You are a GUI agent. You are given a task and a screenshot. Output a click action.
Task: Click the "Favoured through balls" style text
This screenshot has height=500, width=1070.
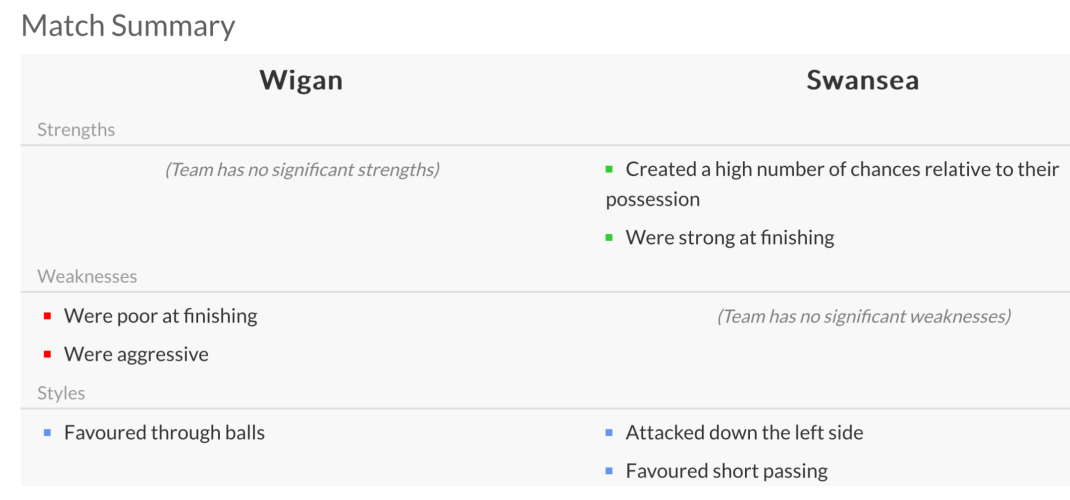164,433
